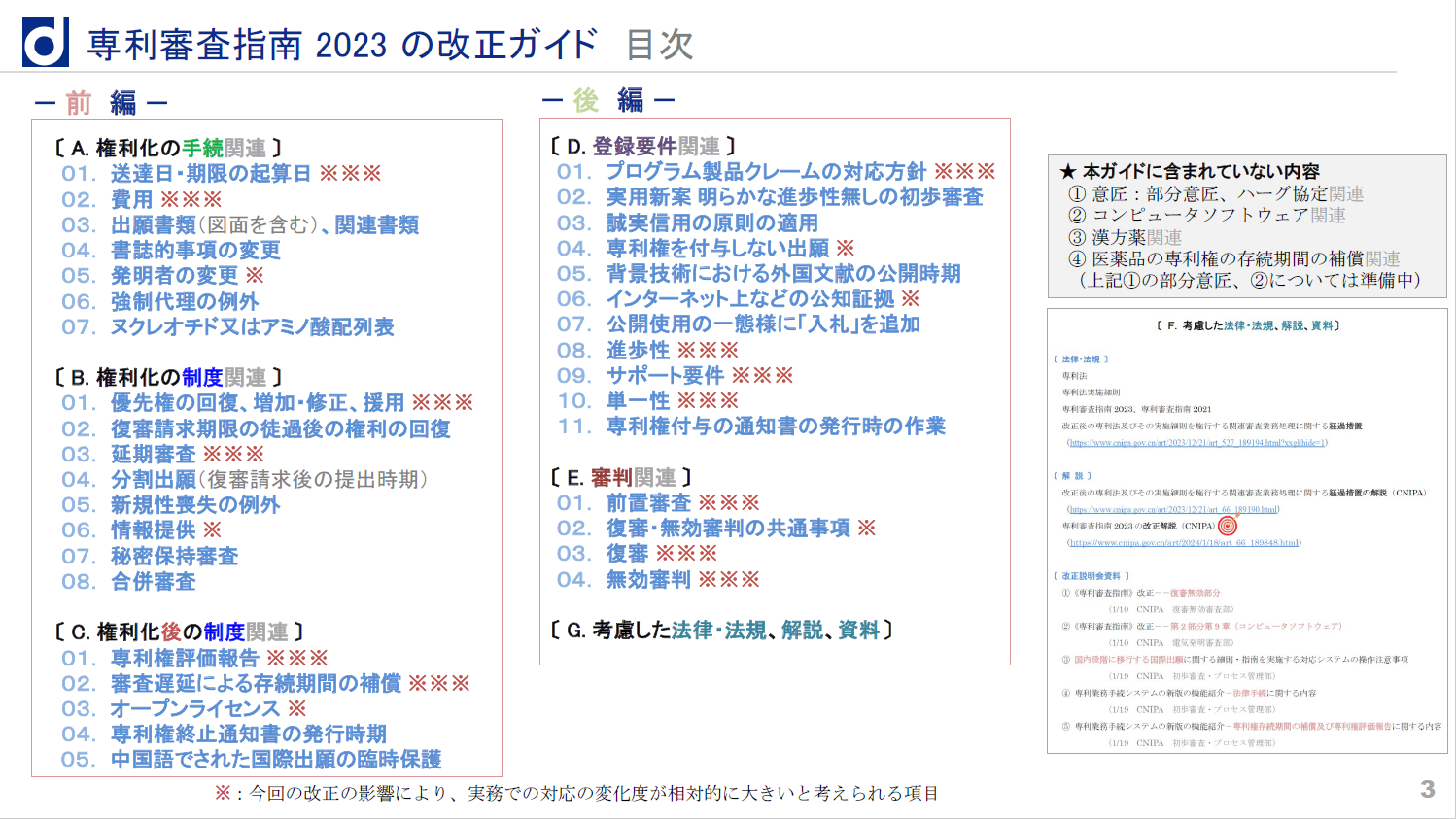Click the red target icon beside 改正解説 (CNIPA)
This screenshot has width=1456, height=819.
point(1228,526)
